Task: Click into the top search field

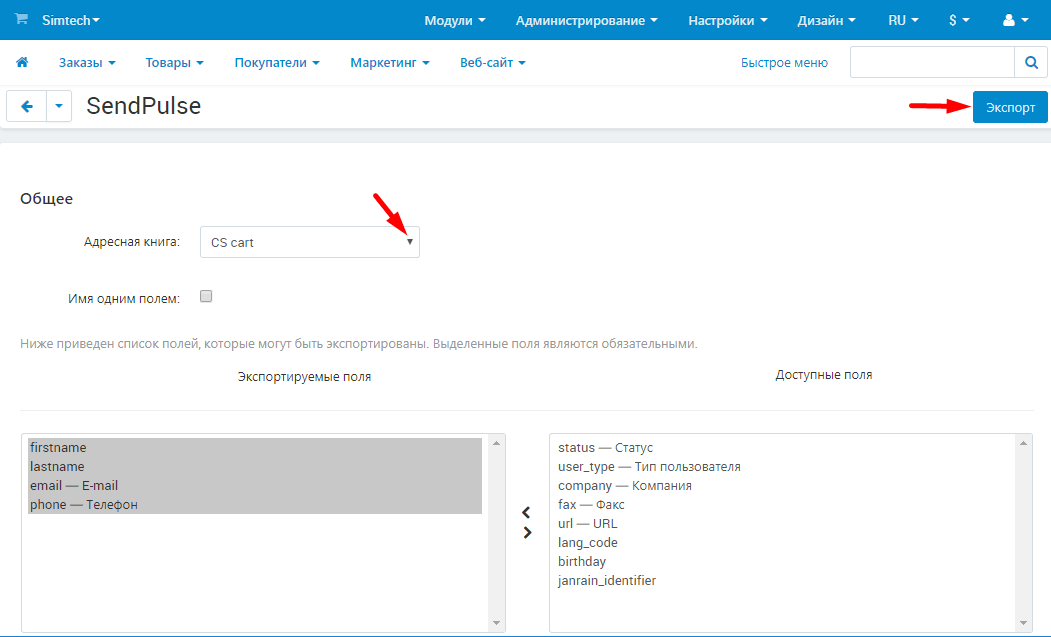Action: coord(931,62)
